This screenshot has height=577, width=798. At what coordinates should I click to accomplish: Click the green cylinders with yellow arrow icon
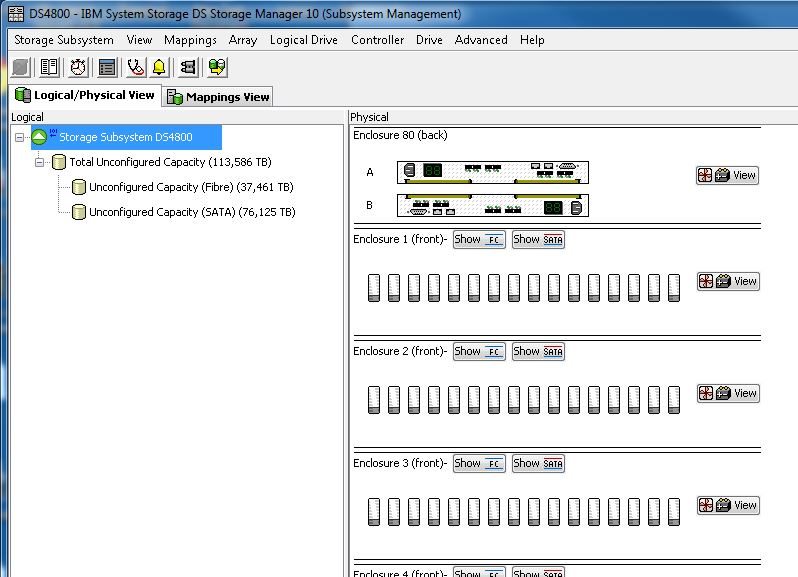217,67
